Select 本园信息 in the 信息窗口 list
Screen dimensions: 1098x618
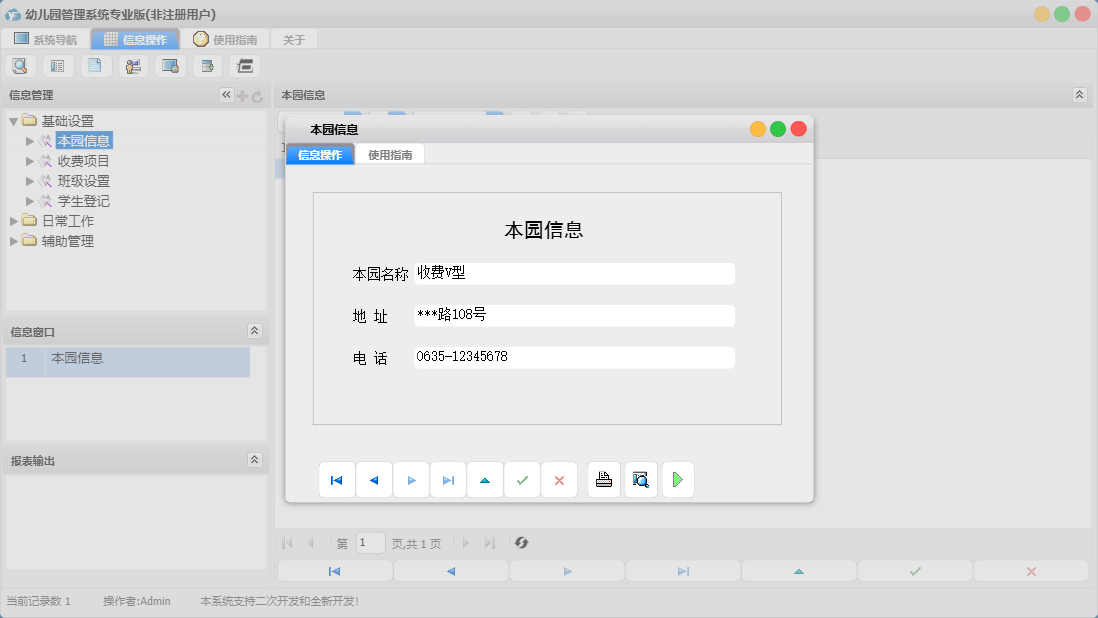(x=92, y=361)
